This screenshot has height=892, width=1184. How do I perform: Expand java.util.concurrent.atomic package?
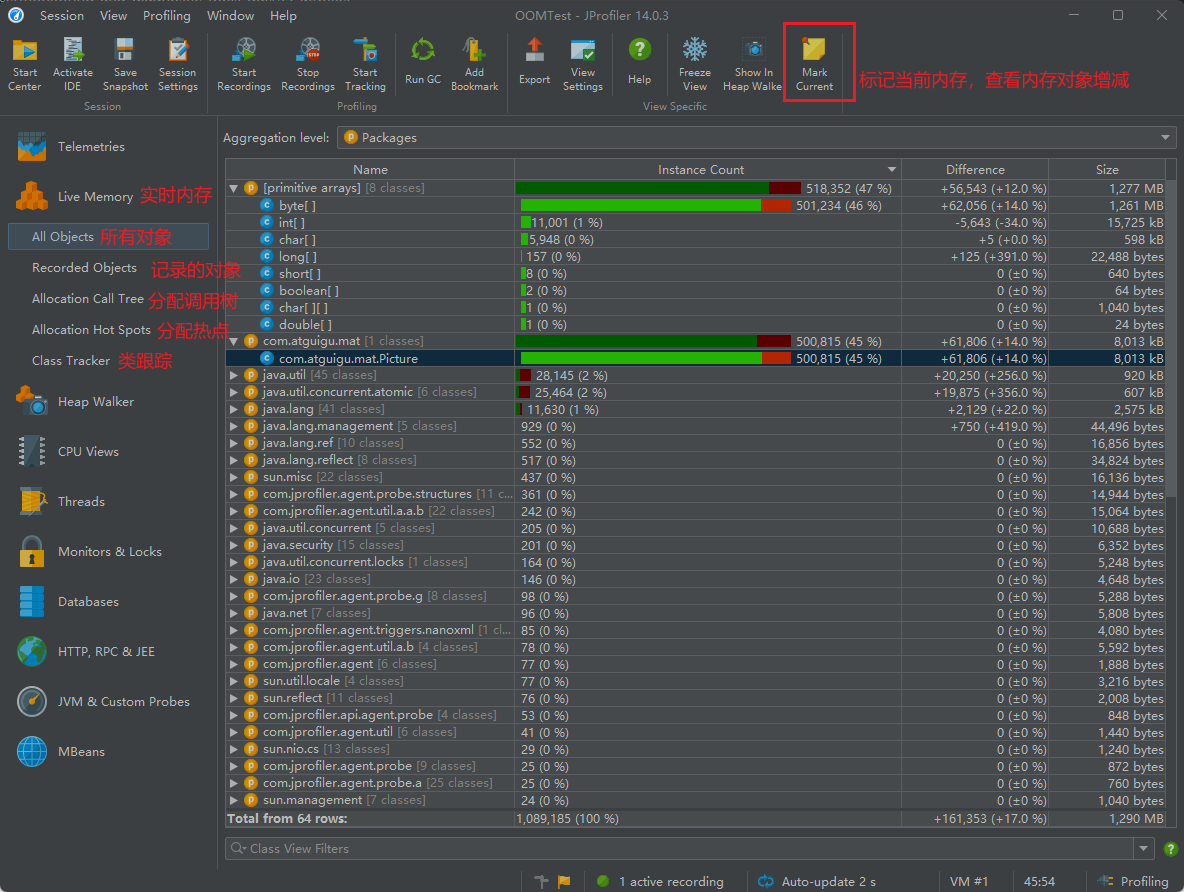(x=234, y=392)
